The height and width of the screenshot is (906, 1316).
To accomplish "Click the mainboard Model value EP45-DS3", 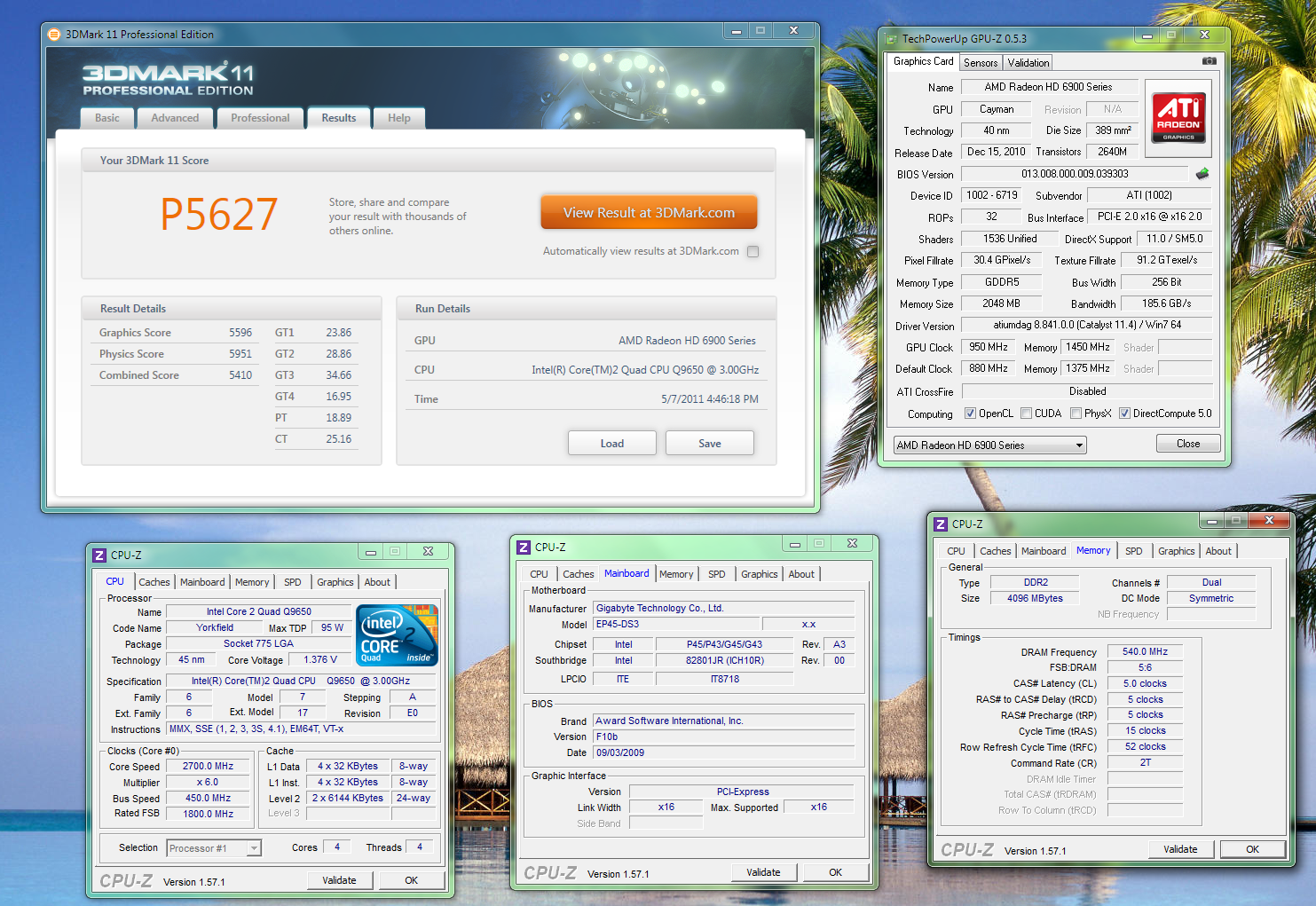I will coord(677,625).
